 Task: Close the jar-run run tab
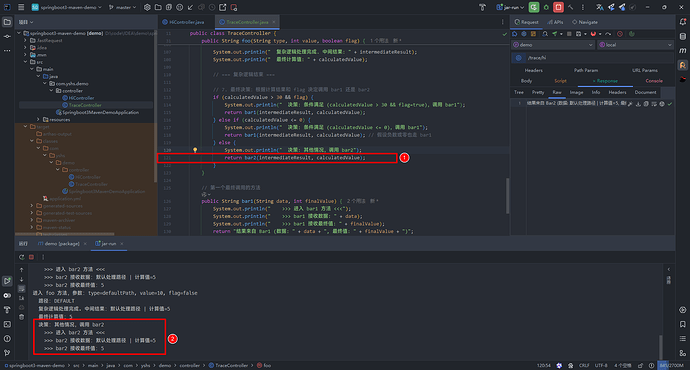click(122, 244)
